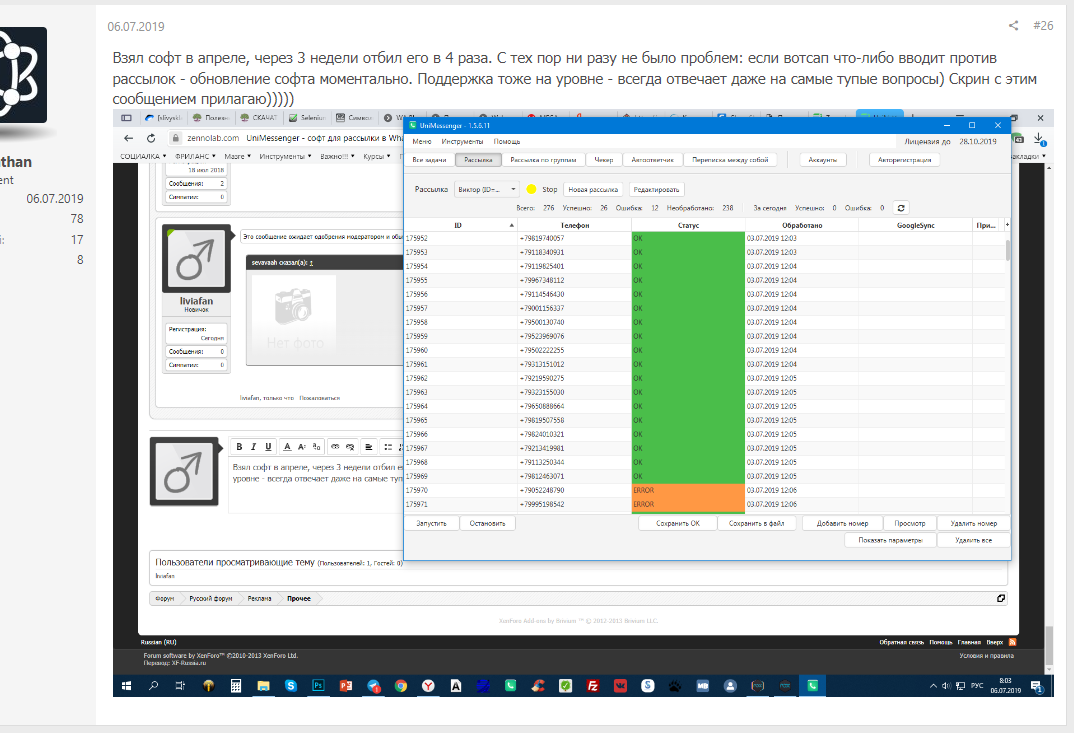1074x733 pixels.
Task: Open Calculator from the taskbar
Action: click(236, 685)
